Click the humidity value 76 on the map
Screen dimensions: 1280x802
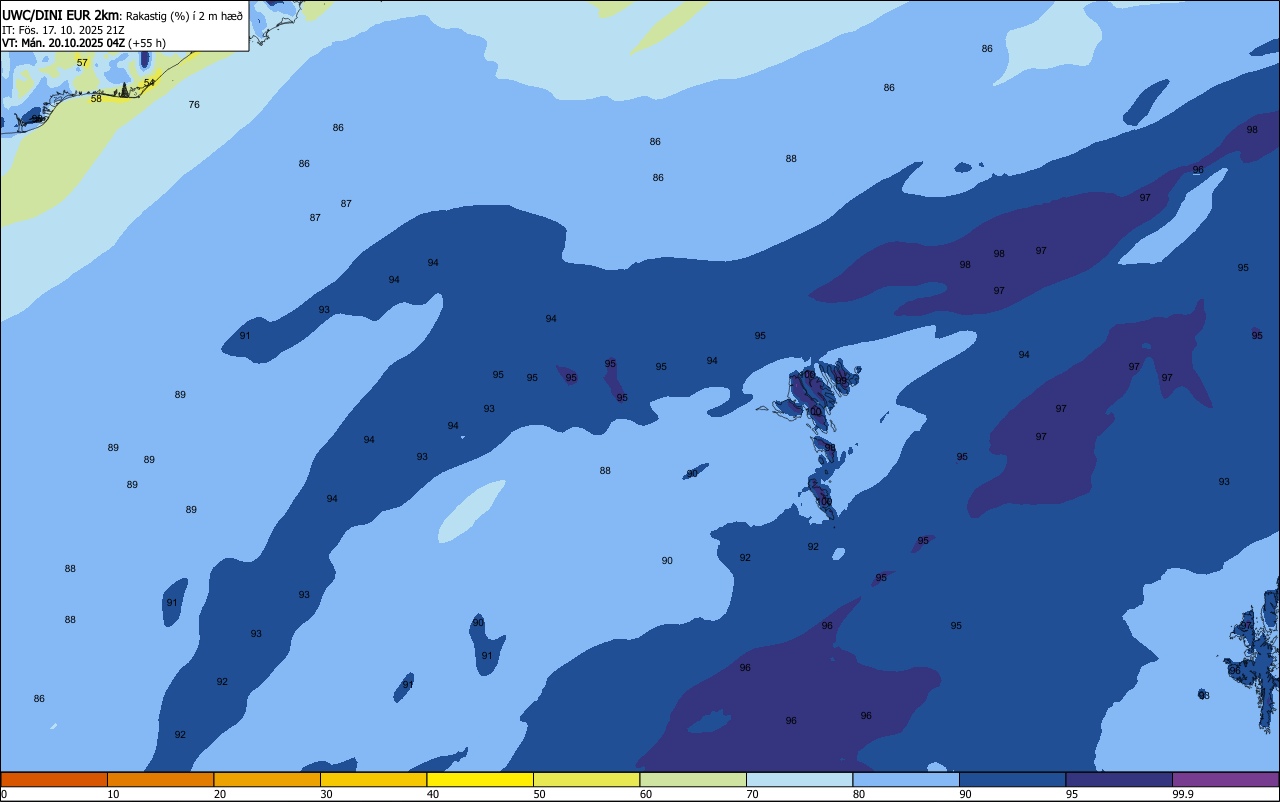tap(194, 104)
